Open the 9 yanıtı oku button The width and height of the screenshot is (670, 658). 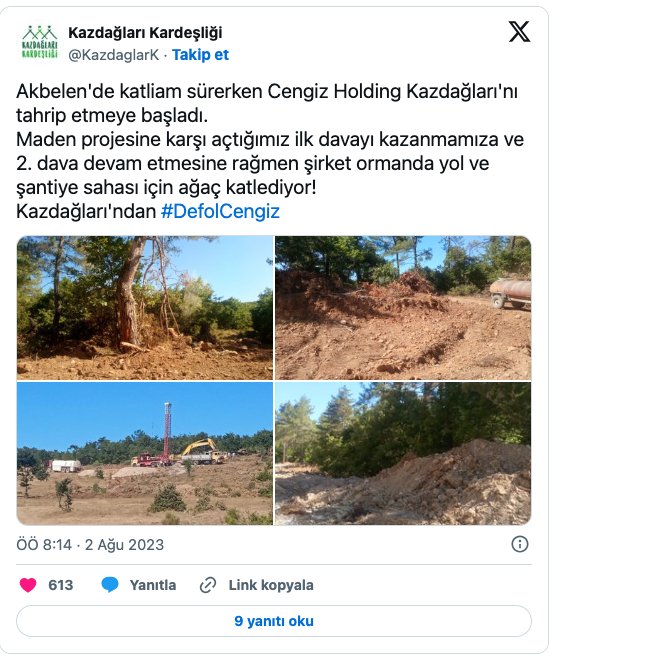click(x=274, y=621)
